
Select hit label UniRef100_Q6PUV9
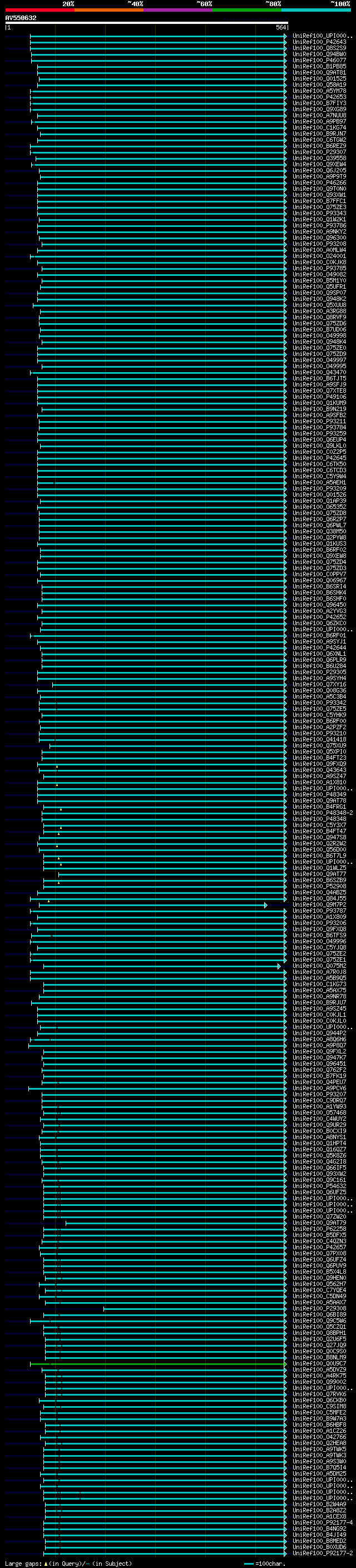point(319,1266)
